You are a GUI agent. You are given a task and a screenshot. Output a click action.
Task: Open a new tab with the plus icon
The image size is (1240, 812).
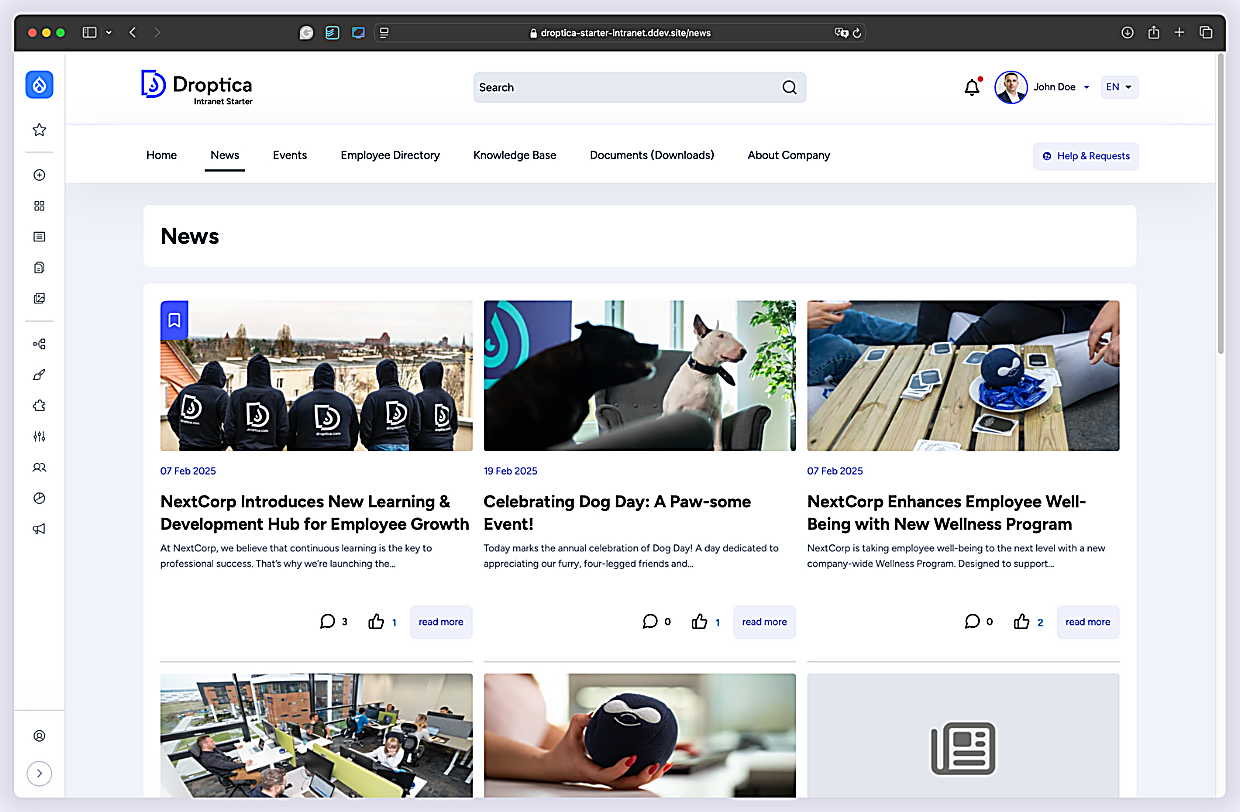(1179, 33)
